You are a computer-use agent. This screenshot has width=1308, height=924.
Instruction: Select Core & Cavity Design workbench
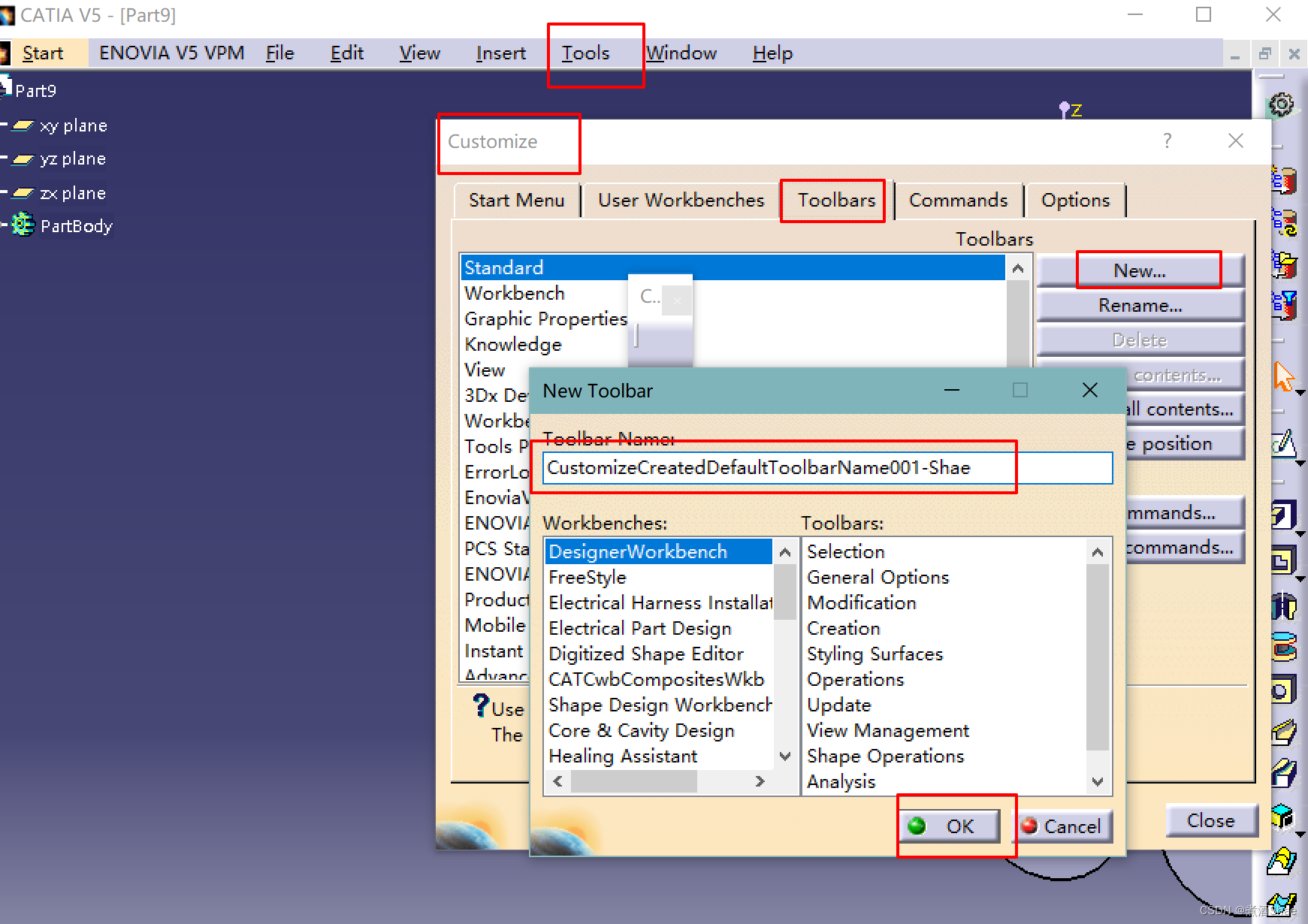[659, 731]
